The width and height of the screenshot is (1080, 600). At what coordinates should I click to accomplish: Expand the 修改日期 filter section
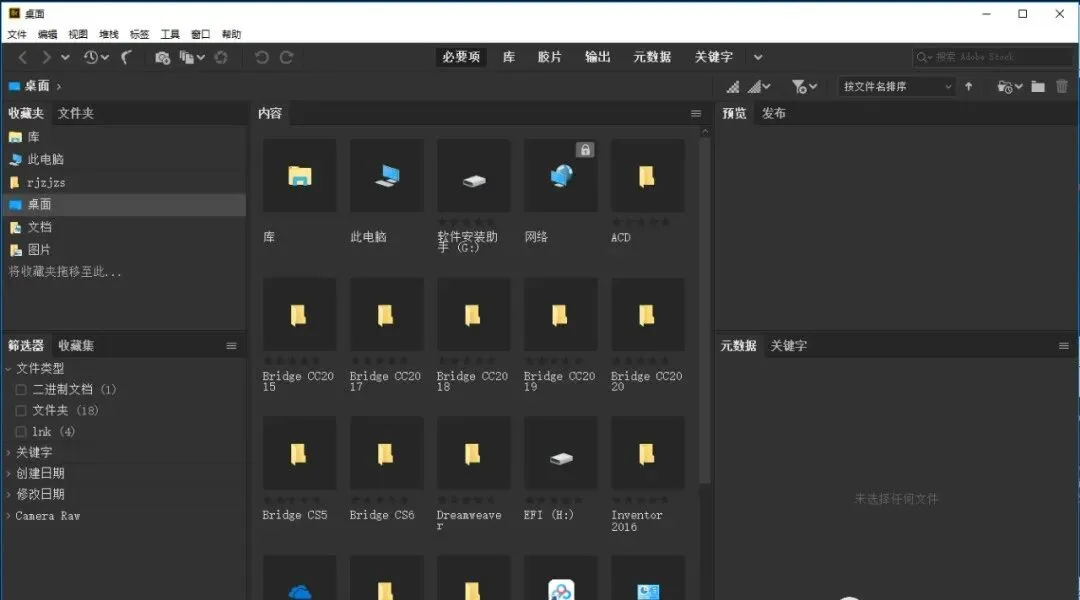click(8, 494)
